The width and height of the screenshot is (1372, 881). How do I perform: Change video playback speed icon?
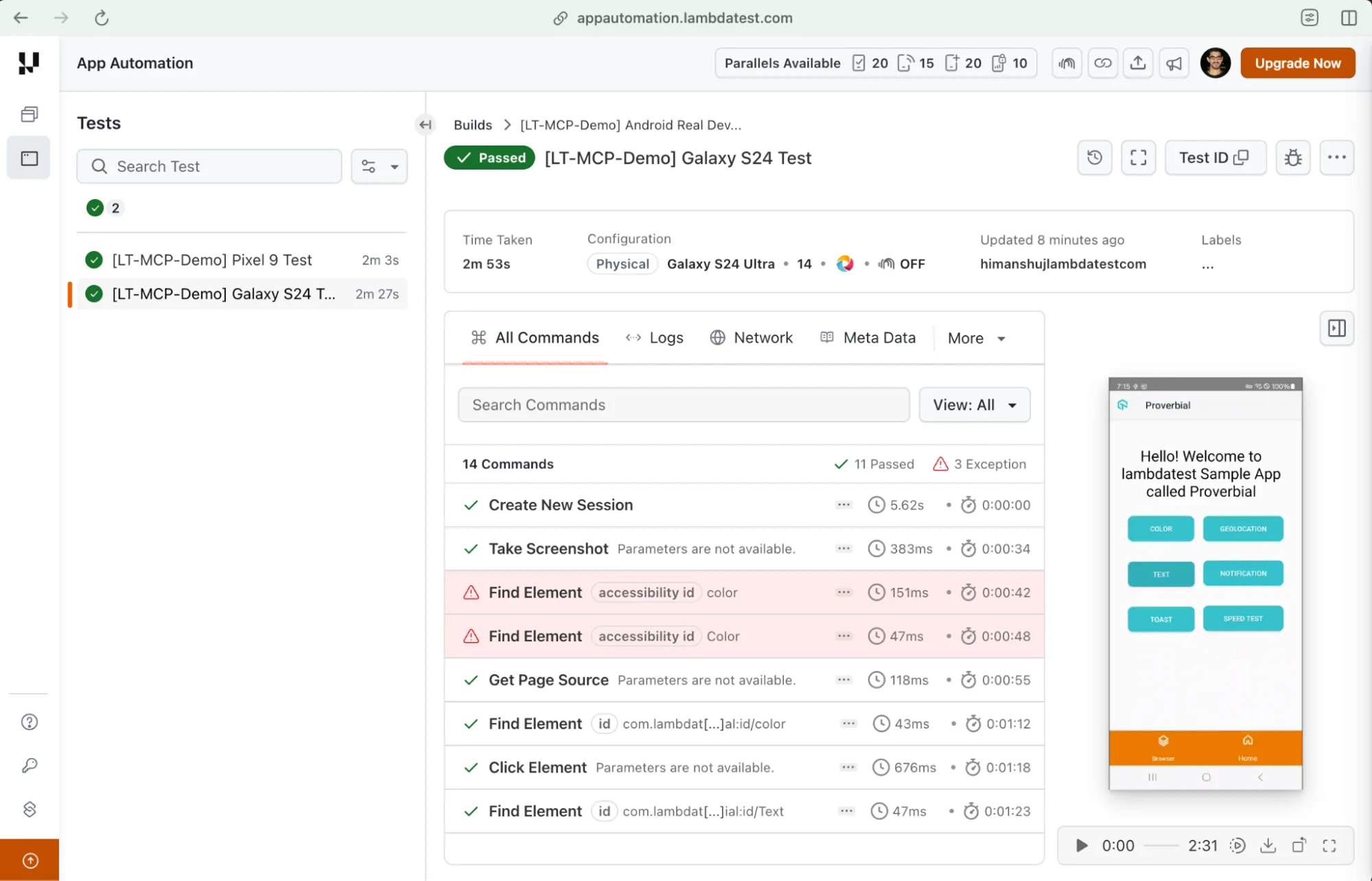coord(1237,845)
